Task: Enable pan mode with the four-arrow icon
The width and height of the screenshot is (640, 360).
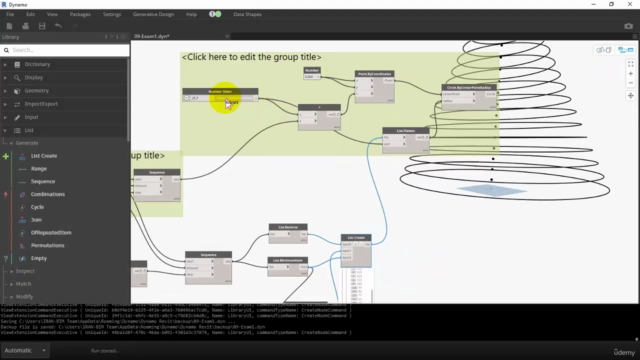Action: point(631,96)
